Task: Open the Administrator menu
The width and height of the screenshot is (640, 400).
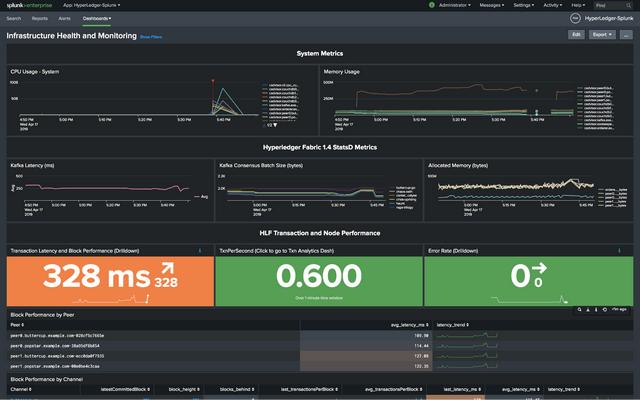Action: click(x=455, y=5)
